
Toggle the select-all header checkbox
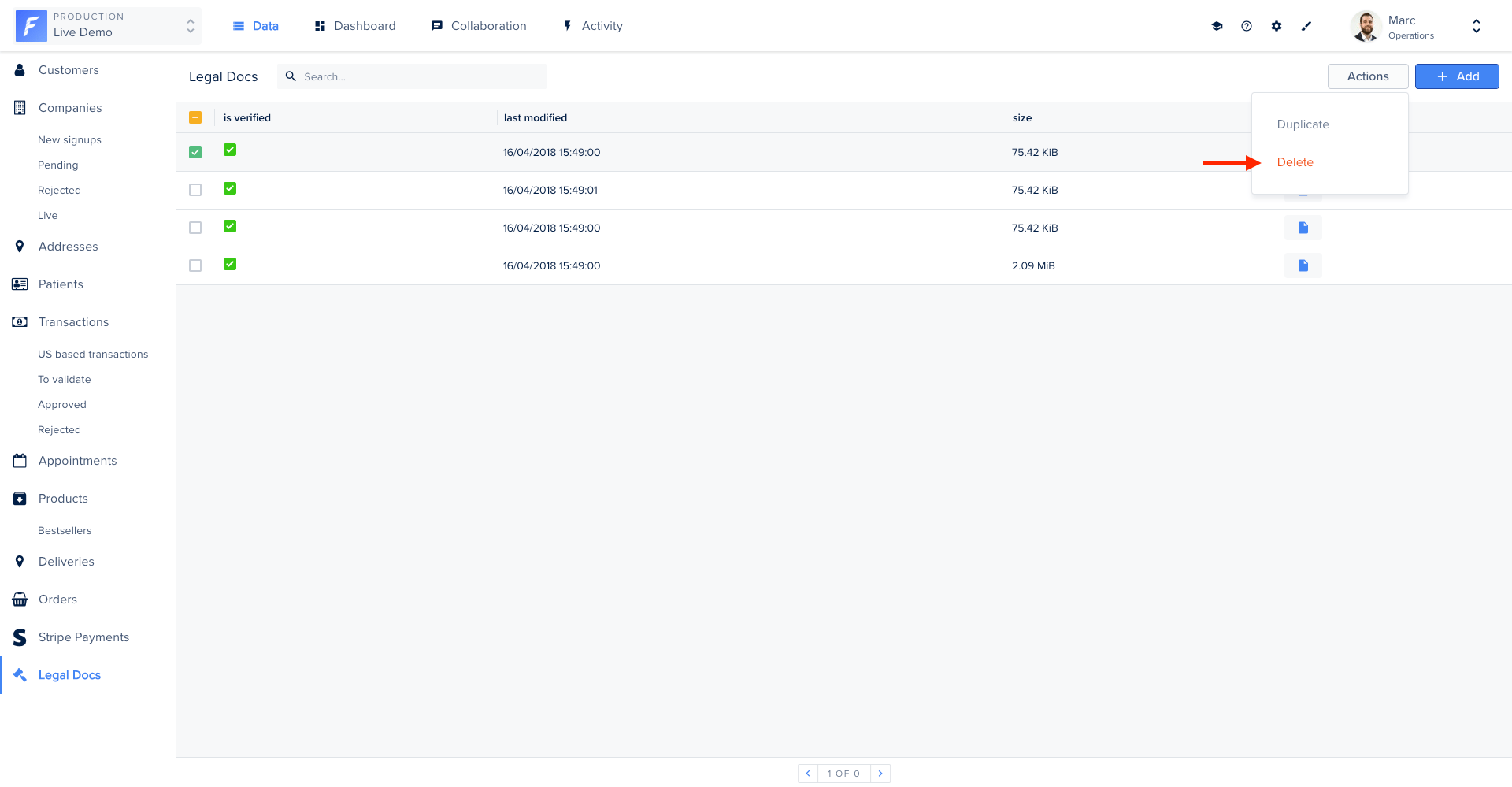[x=195, y=117]
